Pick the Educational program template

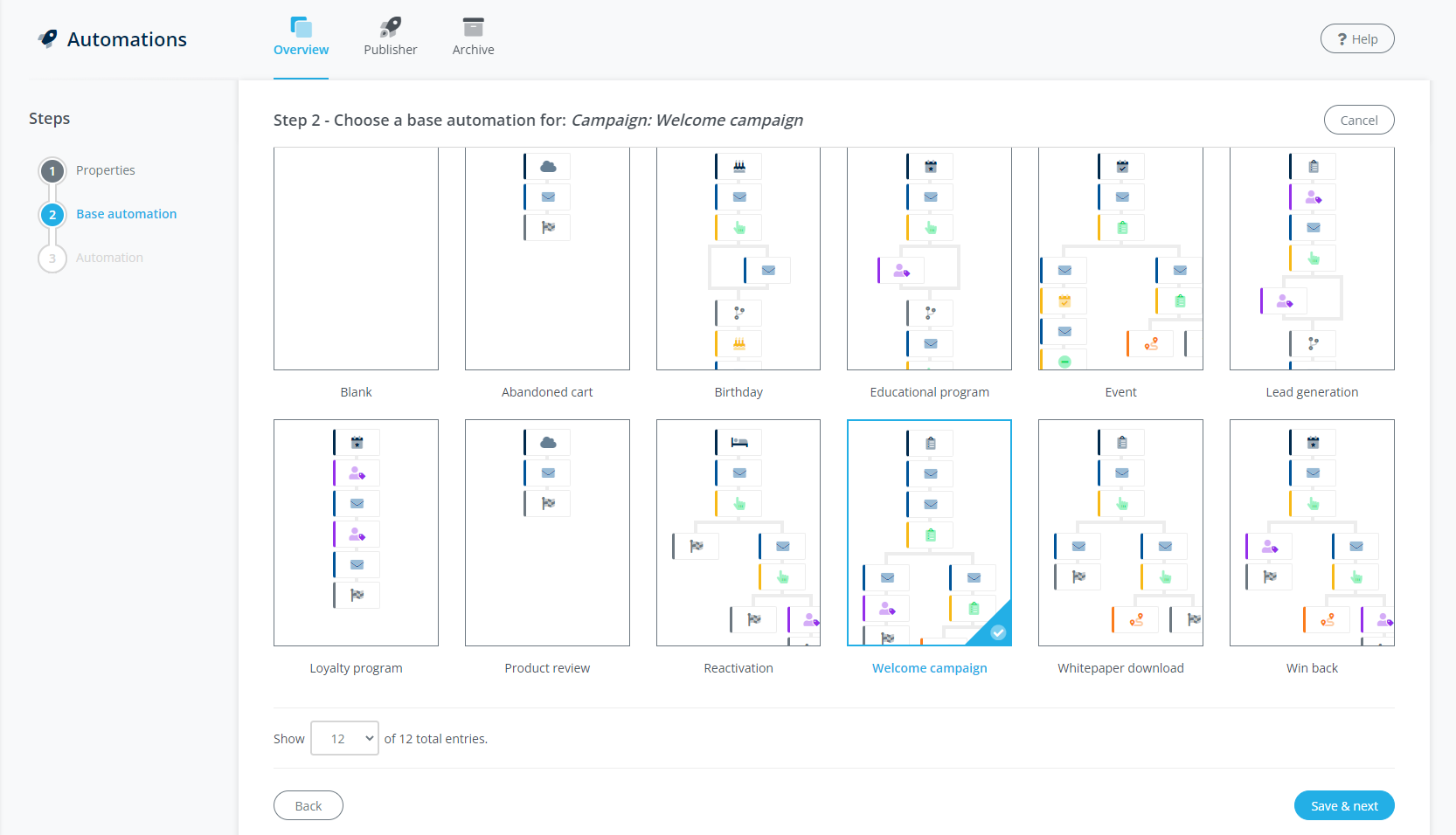coord(929,259)
